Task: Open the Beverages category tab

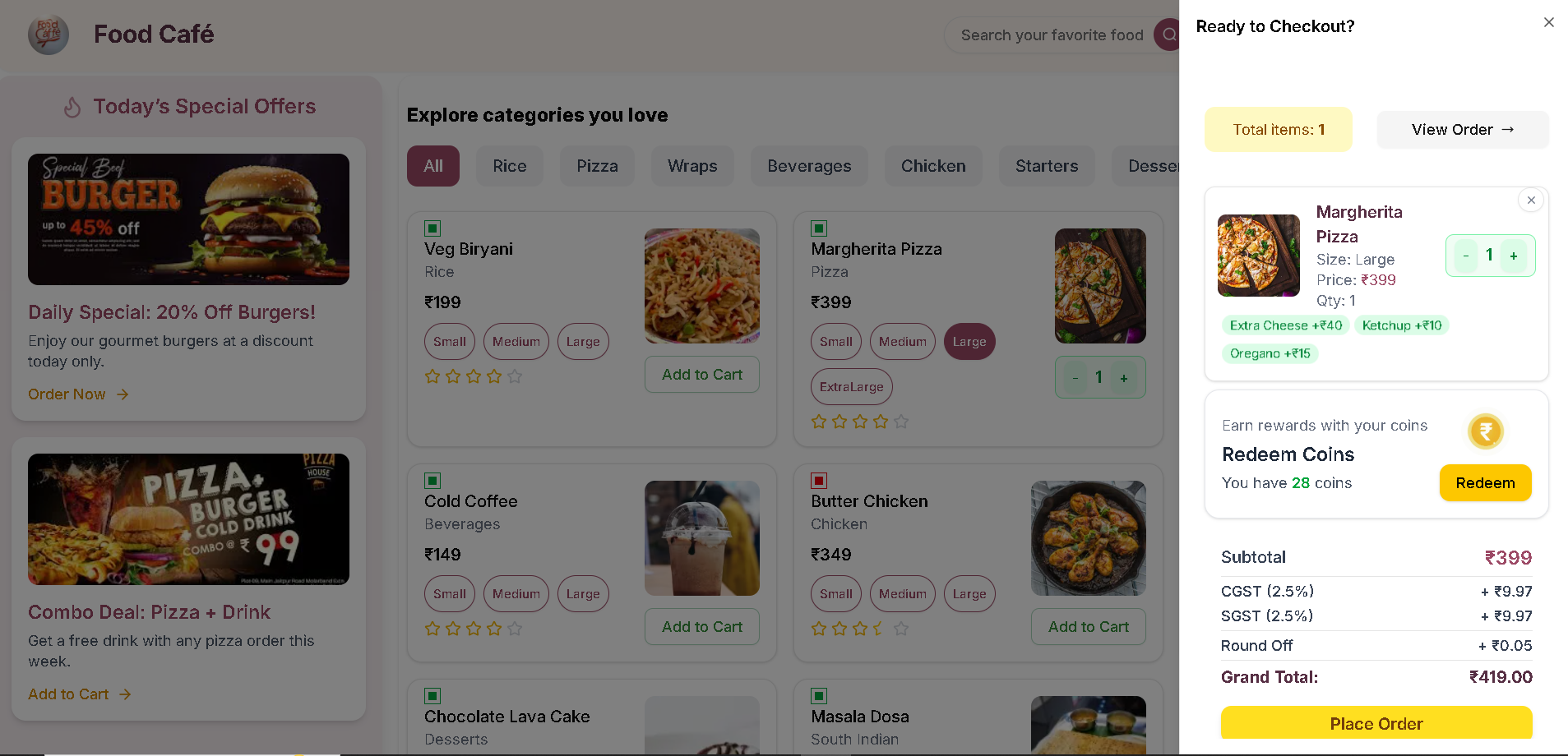Action: 809,166
